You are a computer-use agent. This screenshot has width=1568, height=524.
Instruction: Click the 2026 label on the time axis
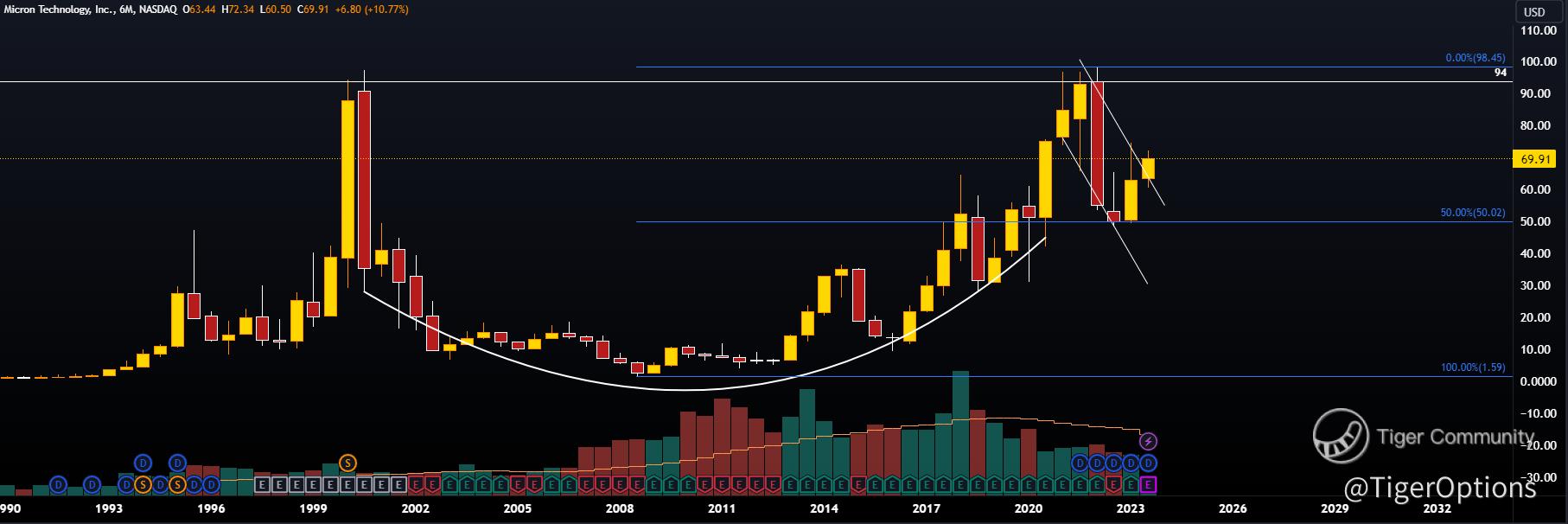click(1233, 508)
